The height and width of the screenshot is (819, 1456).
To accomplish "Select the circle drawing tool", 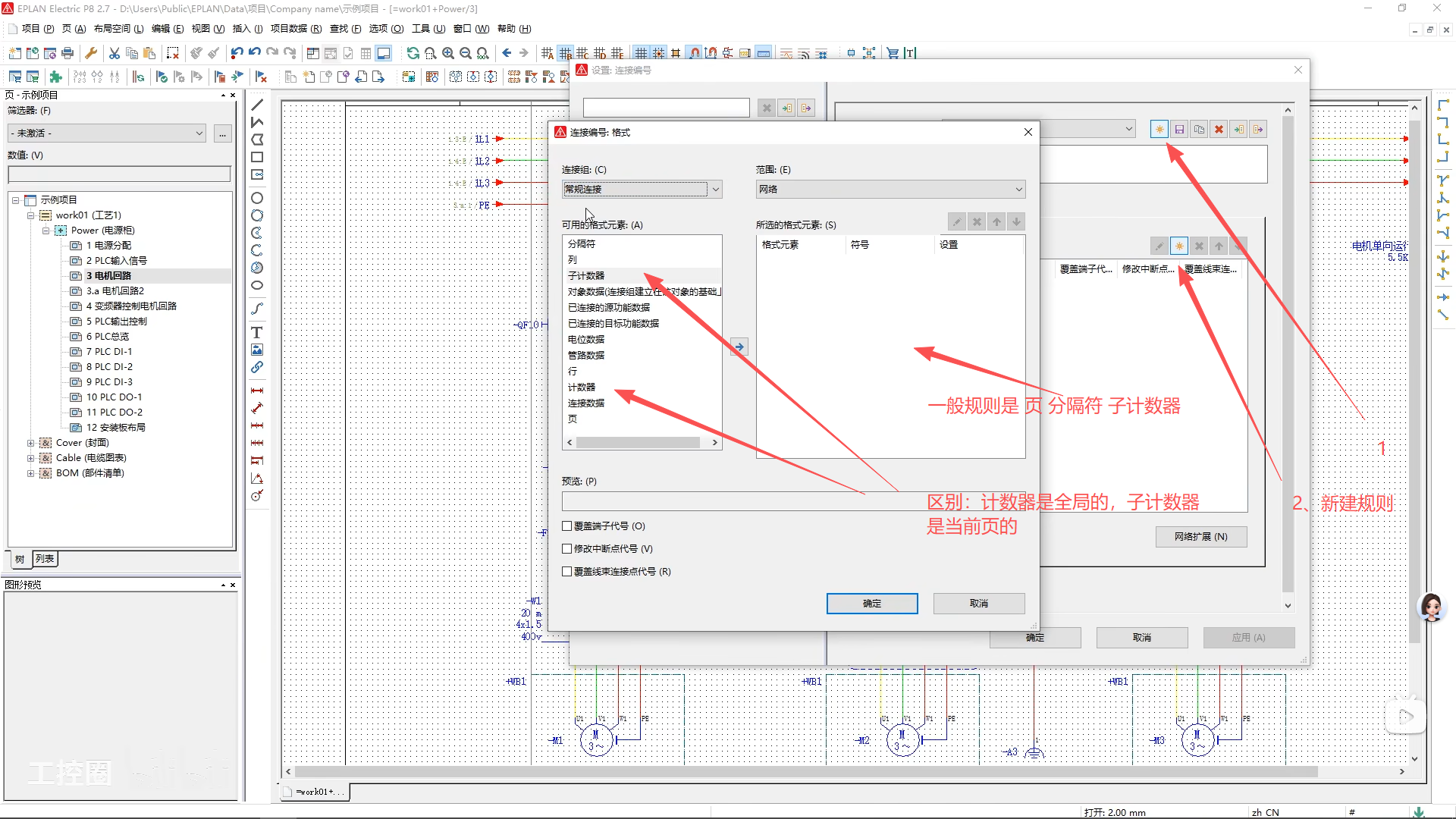I will point(257,198).
